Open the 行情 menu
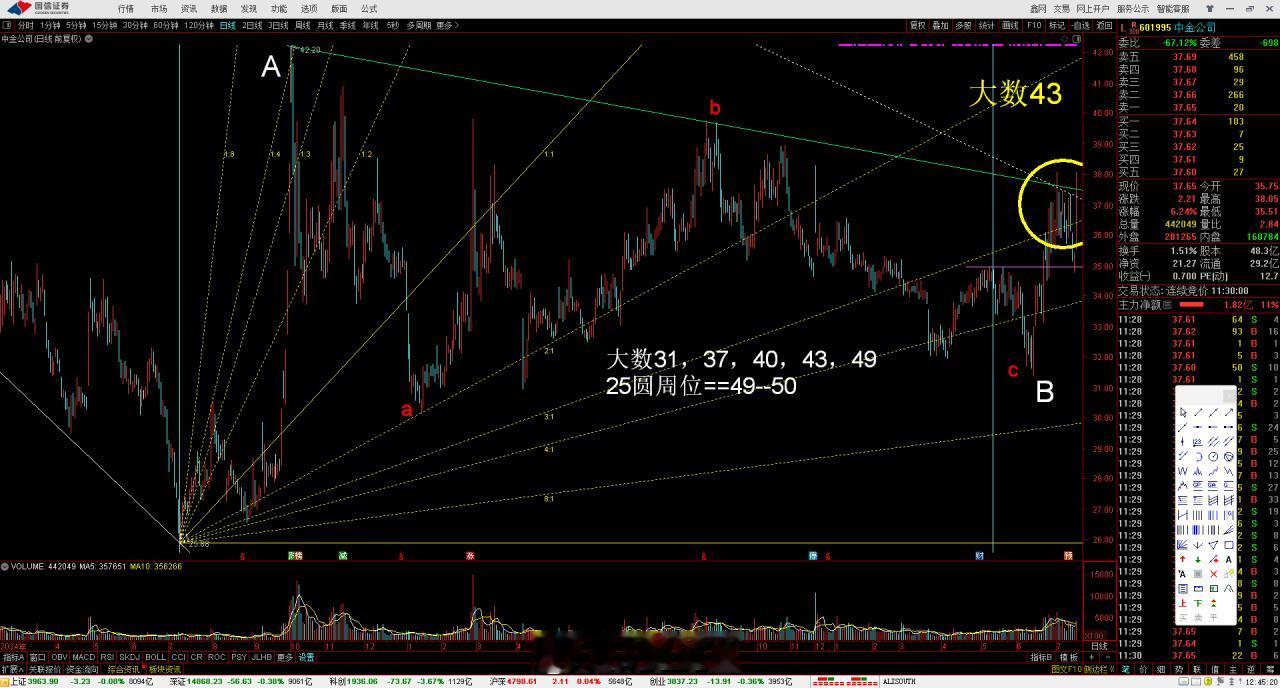Image resolution: width=1280 pixels, height=688 pixels. click(126, 8)
